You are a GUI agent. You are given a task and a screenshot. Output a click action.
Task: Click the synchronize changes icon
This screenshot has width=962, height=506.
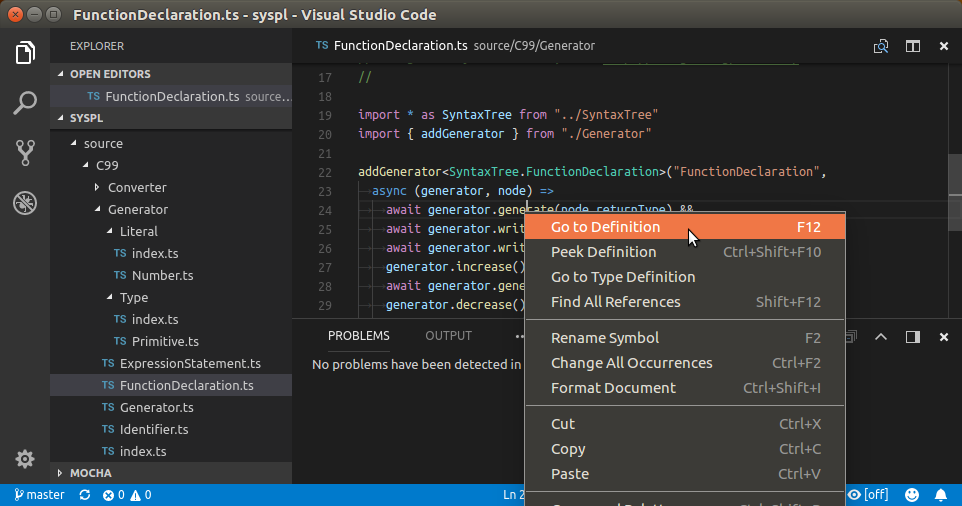click(85, 495)
